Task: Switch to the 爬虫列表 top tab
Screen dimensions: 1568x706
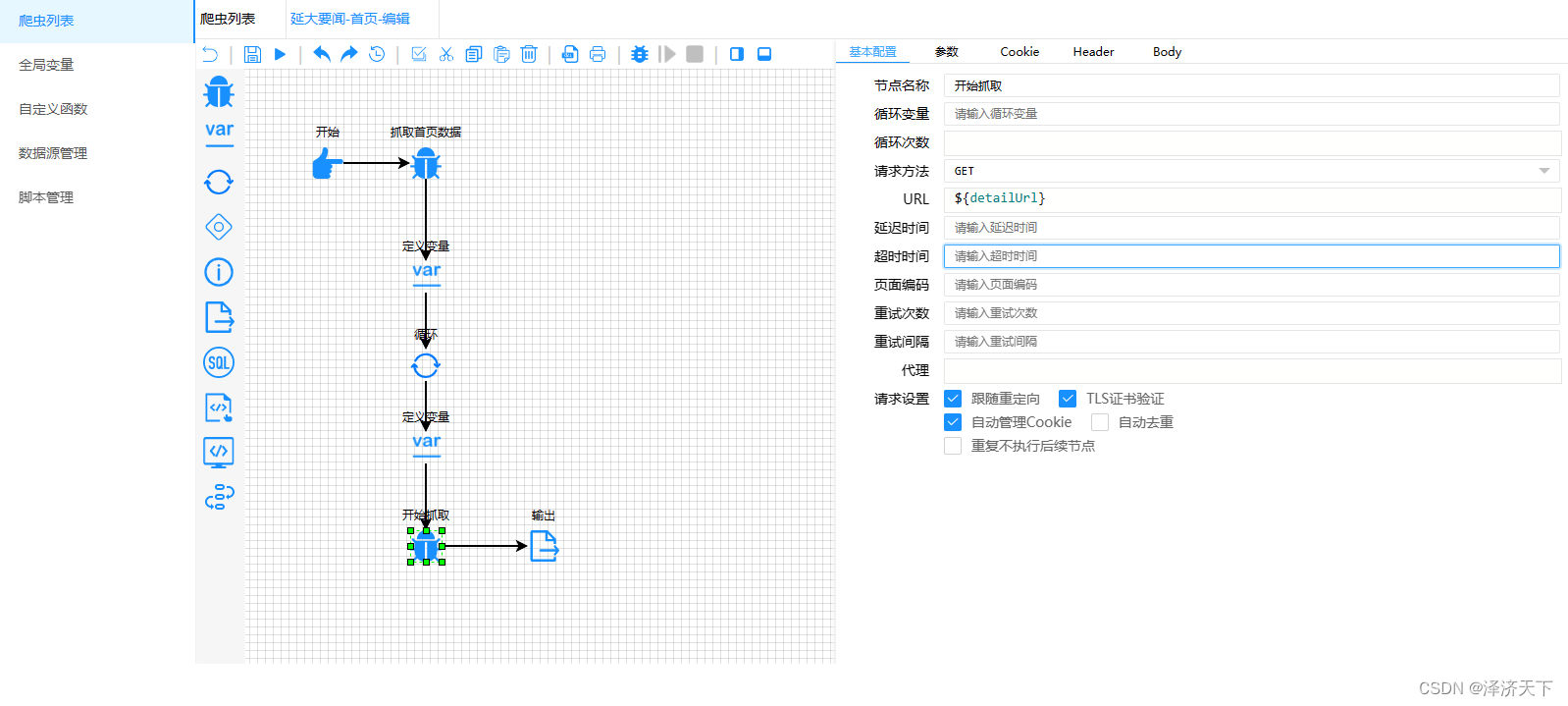Action: pyautogui.click(x=228, y=19)
